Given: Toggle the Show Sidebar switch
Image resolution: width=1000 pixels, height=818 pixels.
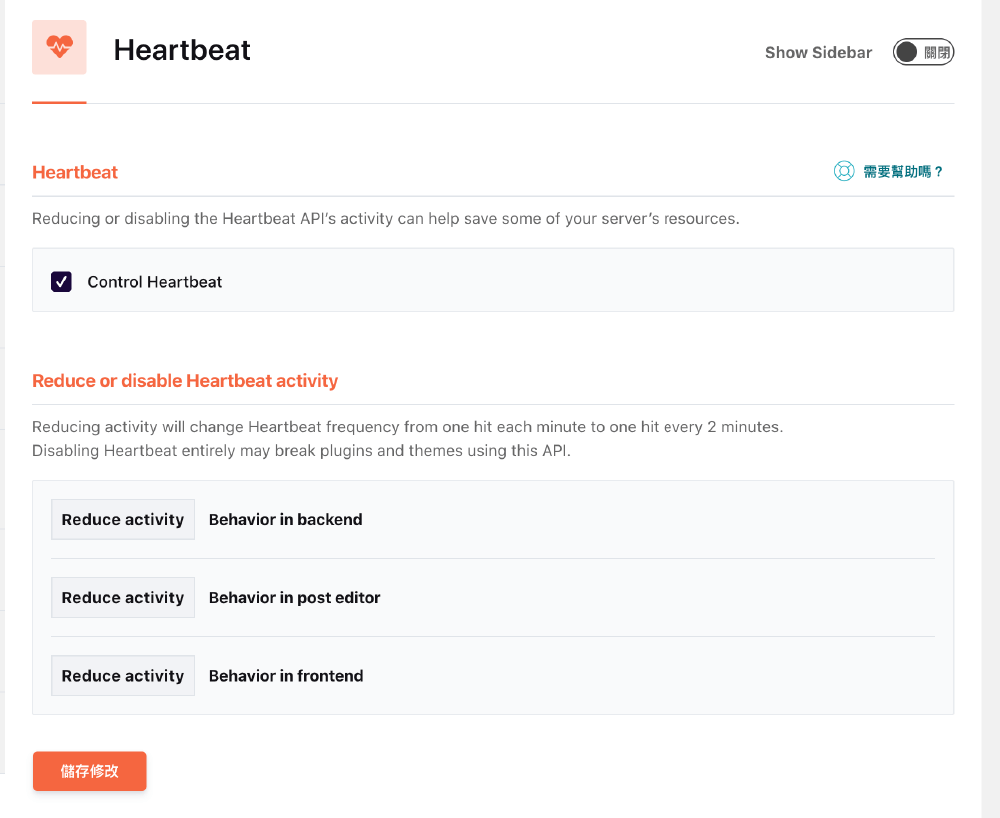Looking at the screenshot, I should [x=922, y=51].
